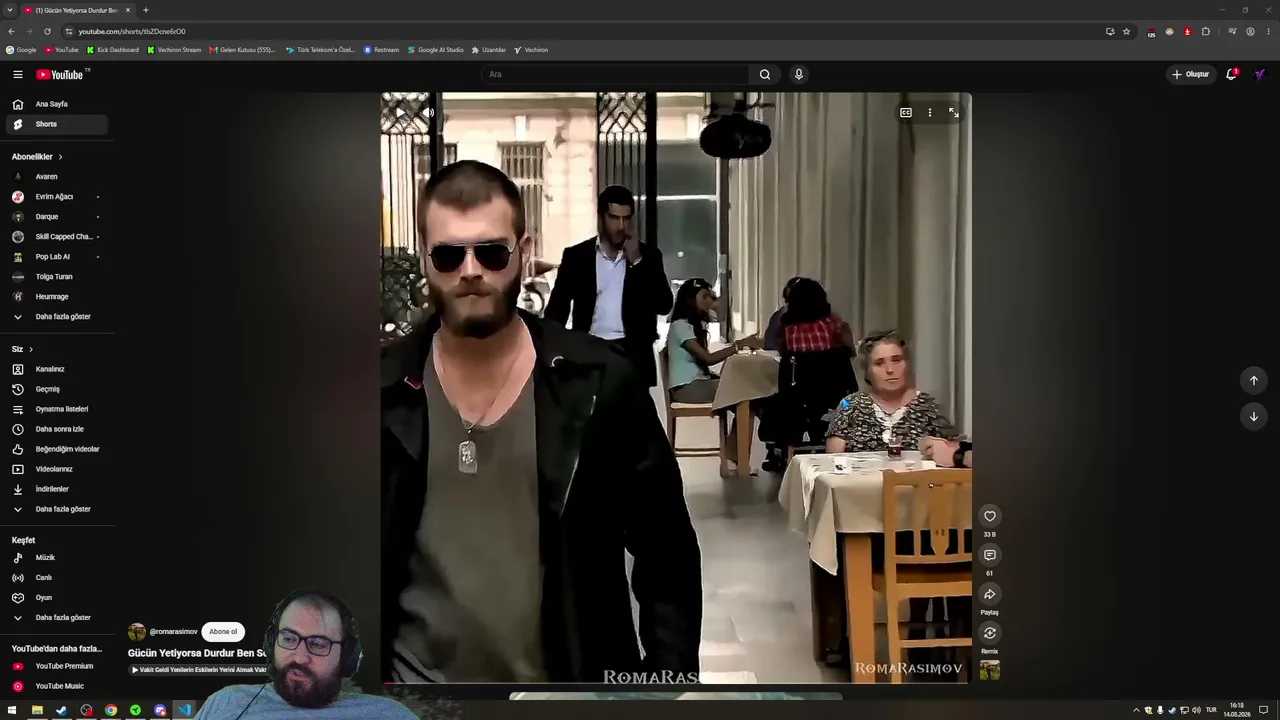This screenshot has height=720, width=1280.
Task: Open the YouTube hamburger guide menu
Action: point(18,74)
